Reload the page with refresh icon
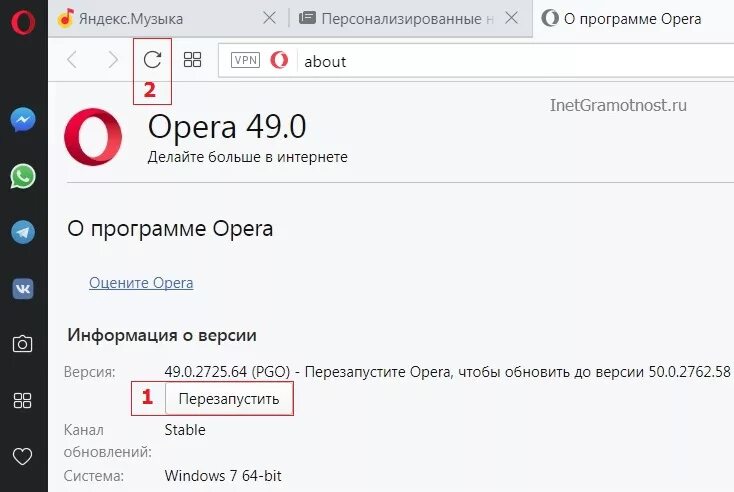The width and height of the screenshot is (734, 492). [152, 59]
